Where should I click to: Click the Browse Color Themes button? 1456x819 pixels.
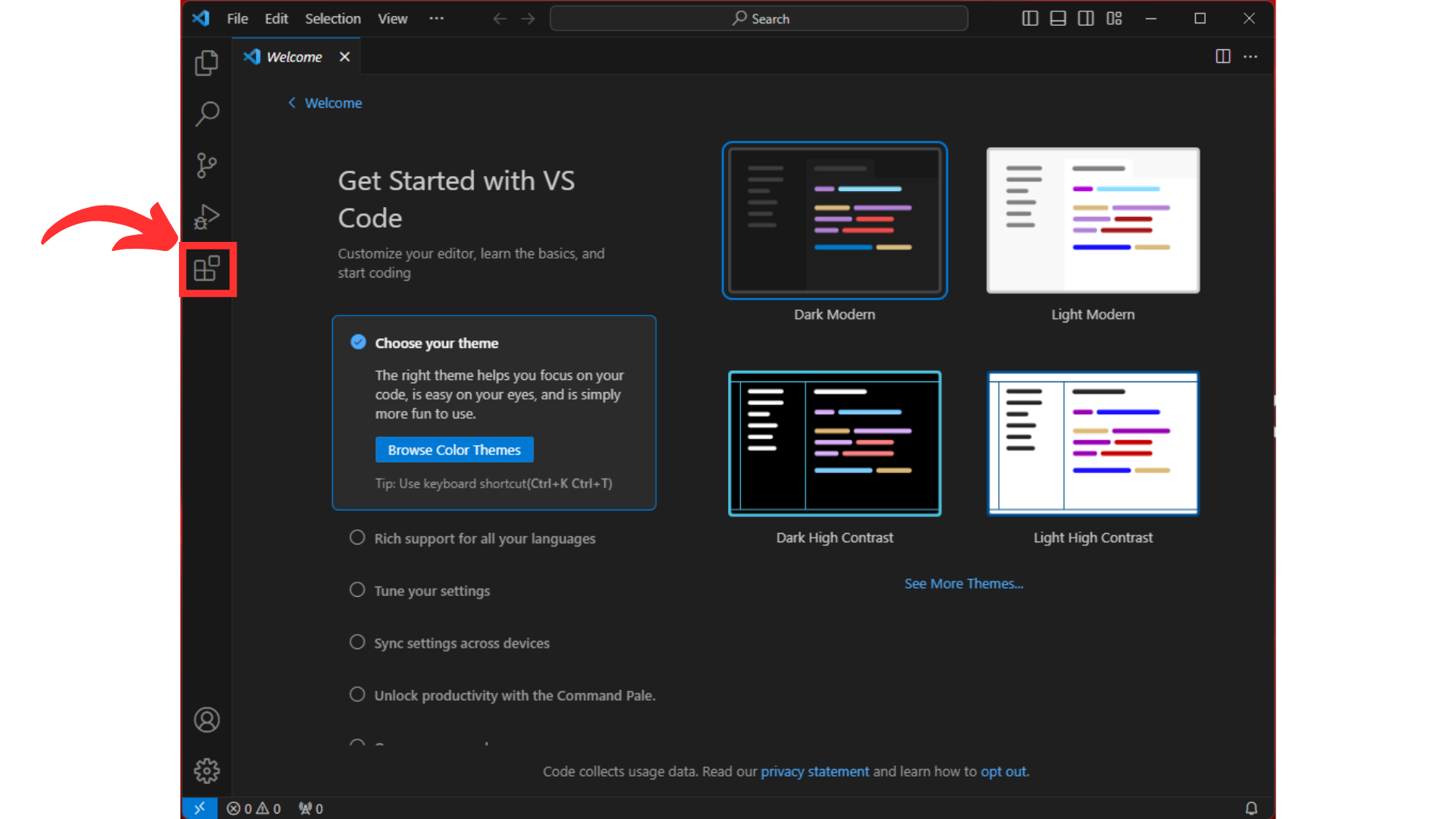tap(454, 450)
